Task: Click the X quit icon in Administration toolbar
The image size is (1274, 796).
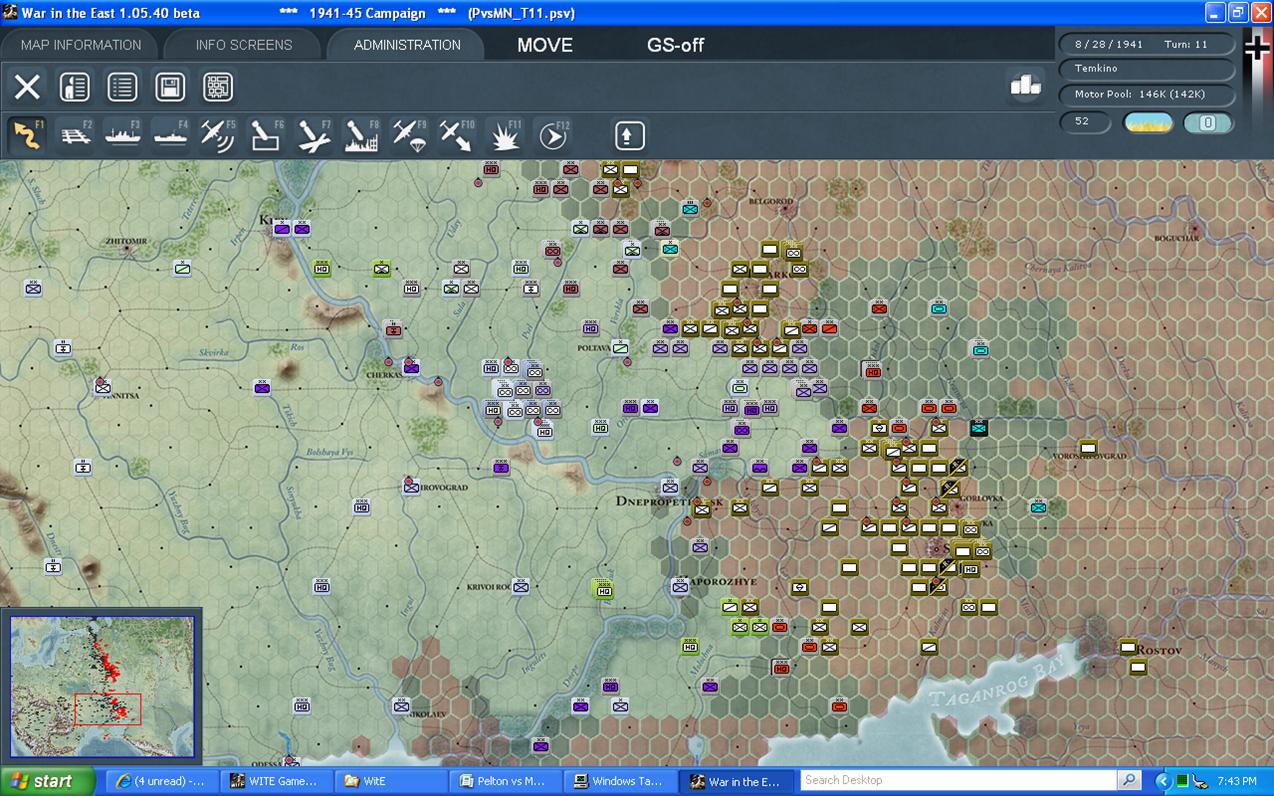Action: pyautogui.click(x=27, y=87)
